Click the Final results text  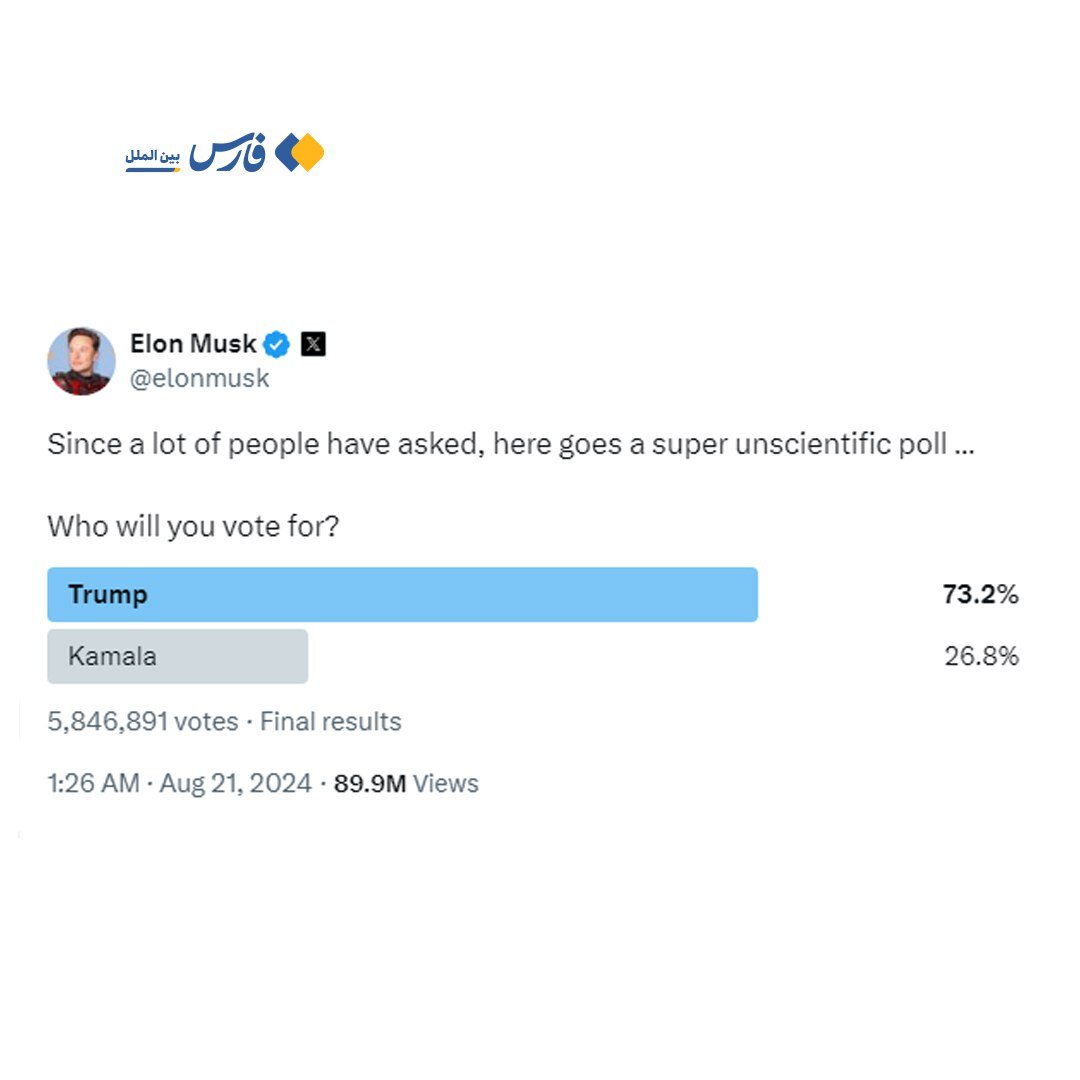(x=331, y=722)
